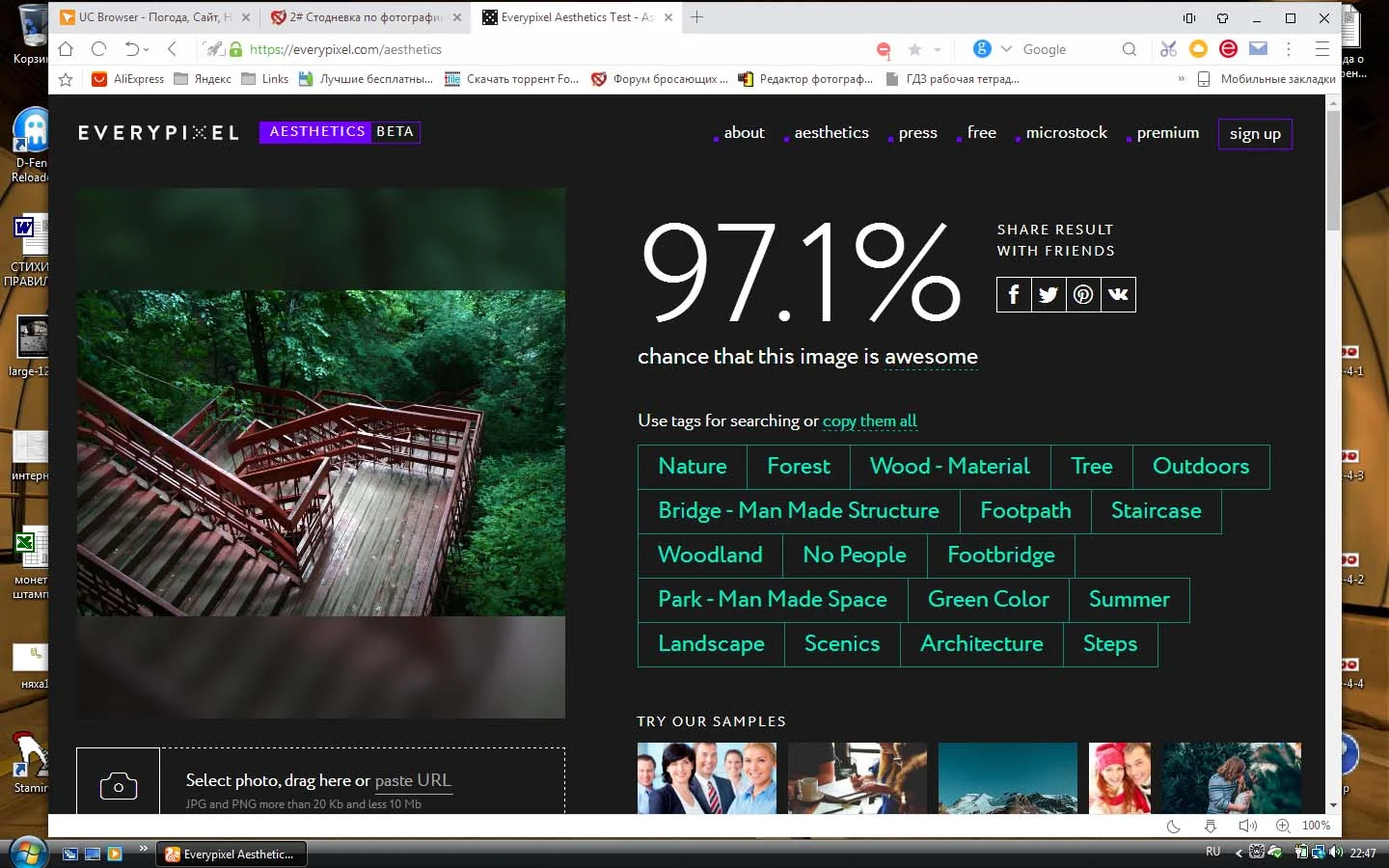The height and width of the screenshot is (868, 1389).
Task: Open the mountain sample thumbnail
Action: 1007,778
